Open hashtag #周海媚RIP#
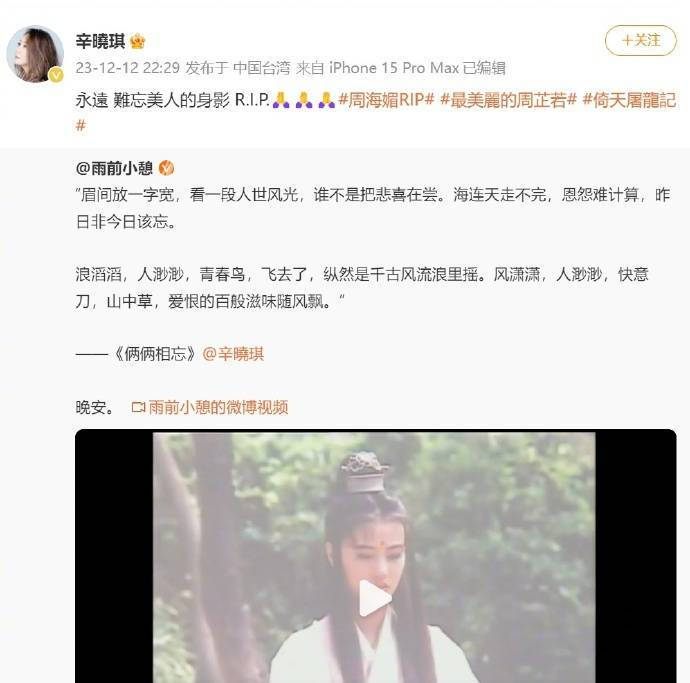The width and height of the screenshot is (690, 683). point(386,100)
